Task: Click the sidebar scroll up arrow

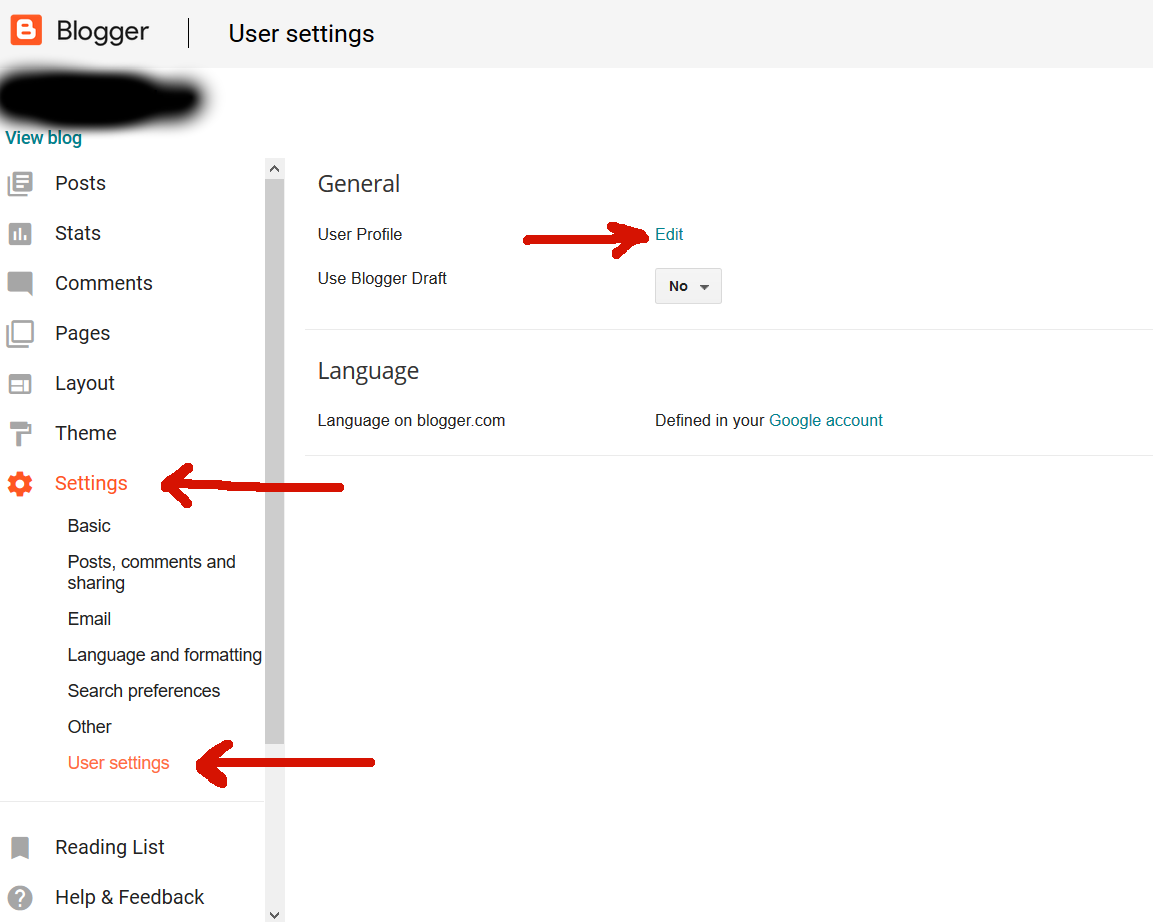Action: (274, 168)
